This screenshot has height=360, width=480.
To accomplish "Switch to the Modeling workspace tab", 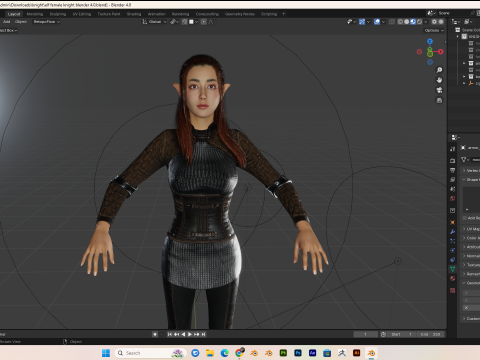I will [35, 14].
